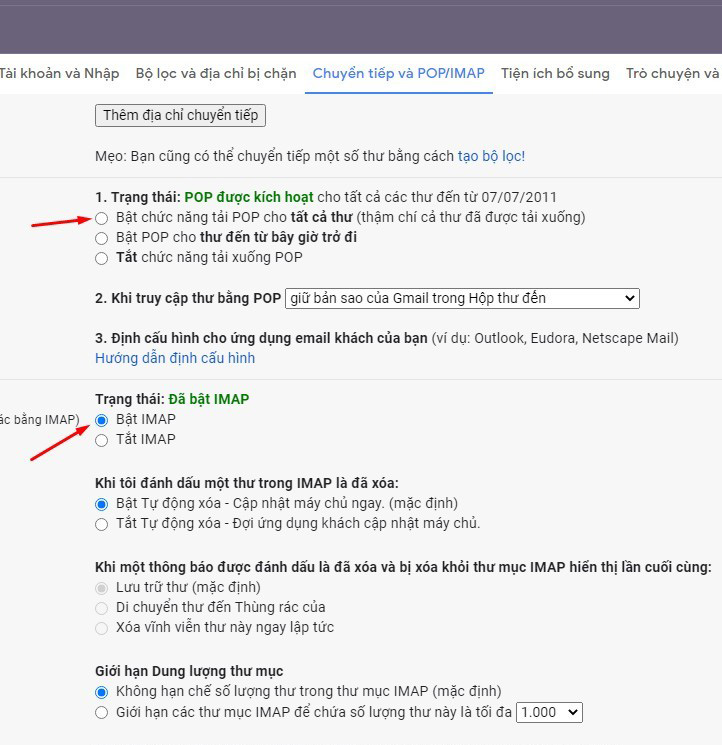The height and width of the screenshot is (745, 722).
Task: Click Thêm địa chỉ chuyển tiếp button
Action: 180,115
